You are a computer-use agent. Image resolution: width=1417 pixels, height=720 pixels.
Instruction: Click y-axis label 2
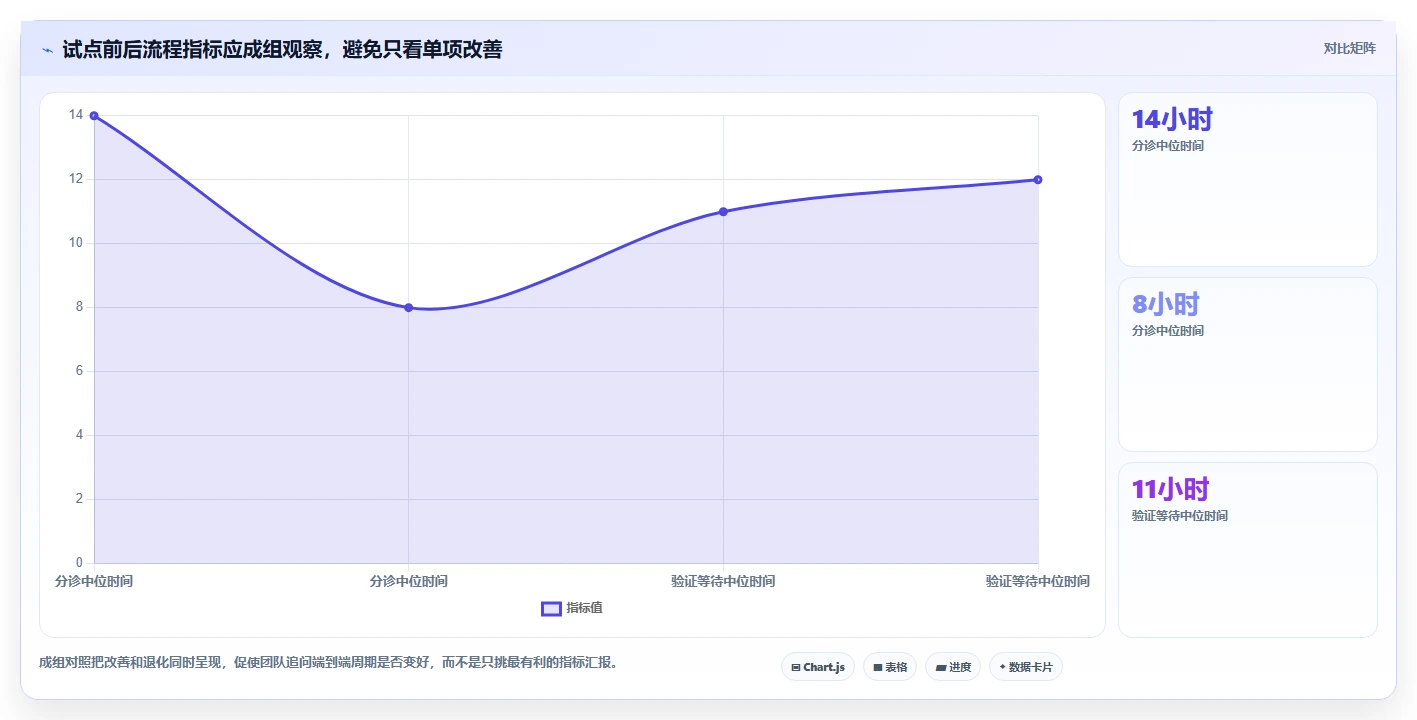(80, 499)
